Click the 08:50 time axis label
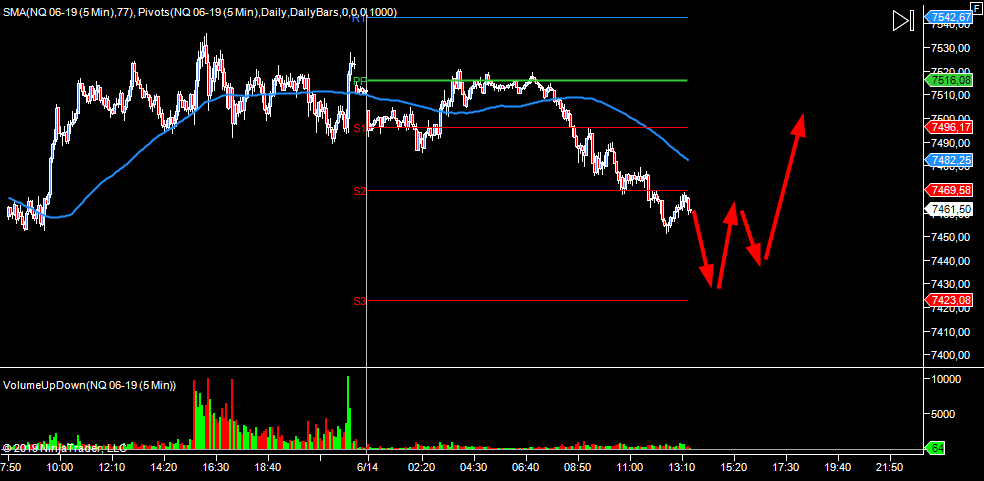Image resolution: width=984 pixels, height=481 pixels. coord(577,468)
